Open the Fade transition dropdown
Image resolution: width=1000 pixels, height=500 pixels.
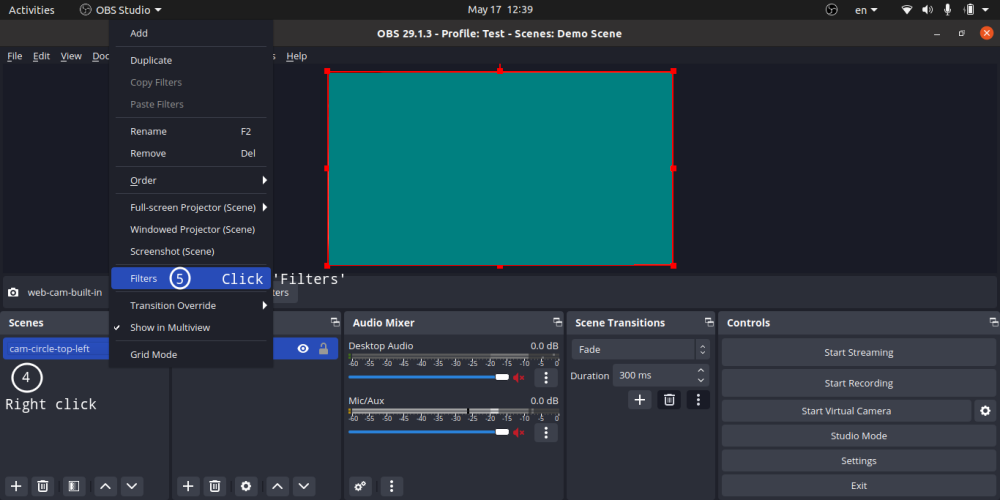[x=640, y=349]
